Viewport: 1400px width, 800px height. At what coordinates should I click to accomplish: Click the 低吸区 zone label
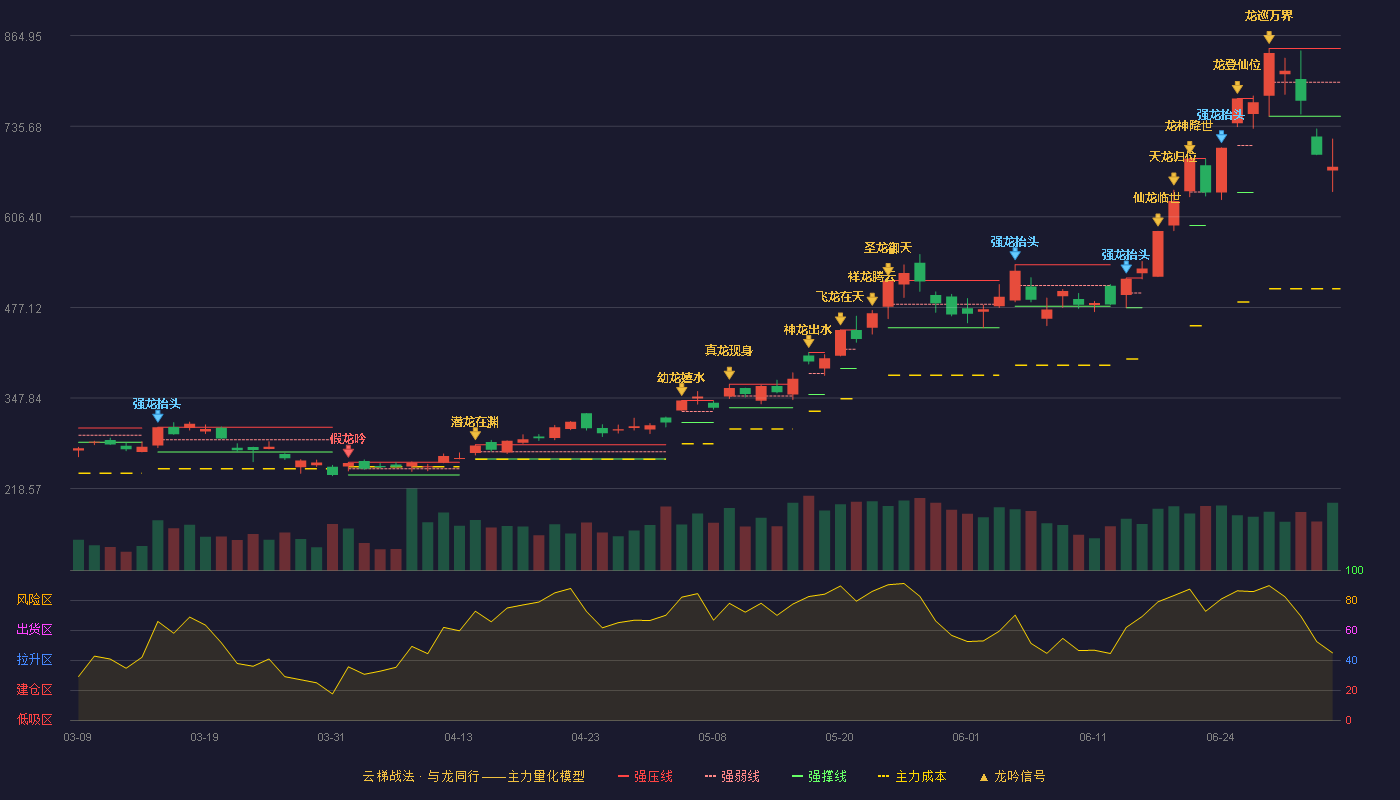click(x=34, y=719)
